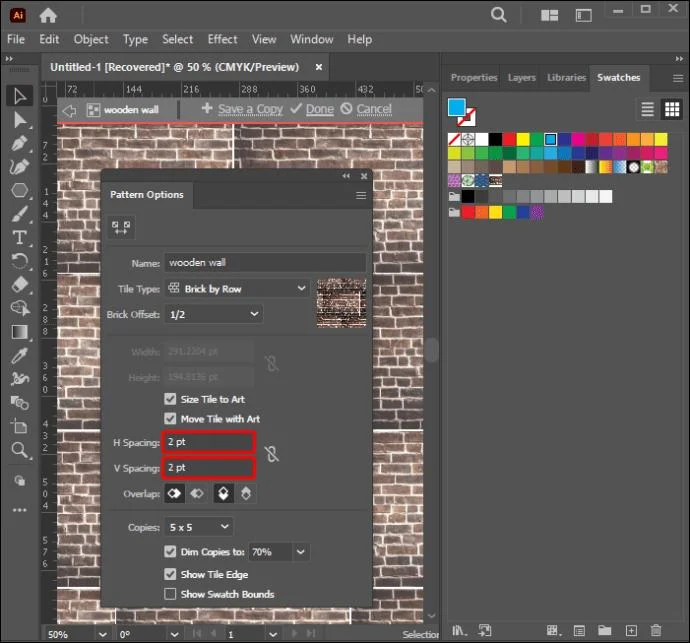The height and width of the screenshot is (643, 690).
Task: Switch to the Layers tab
Action: pos(521,77)
